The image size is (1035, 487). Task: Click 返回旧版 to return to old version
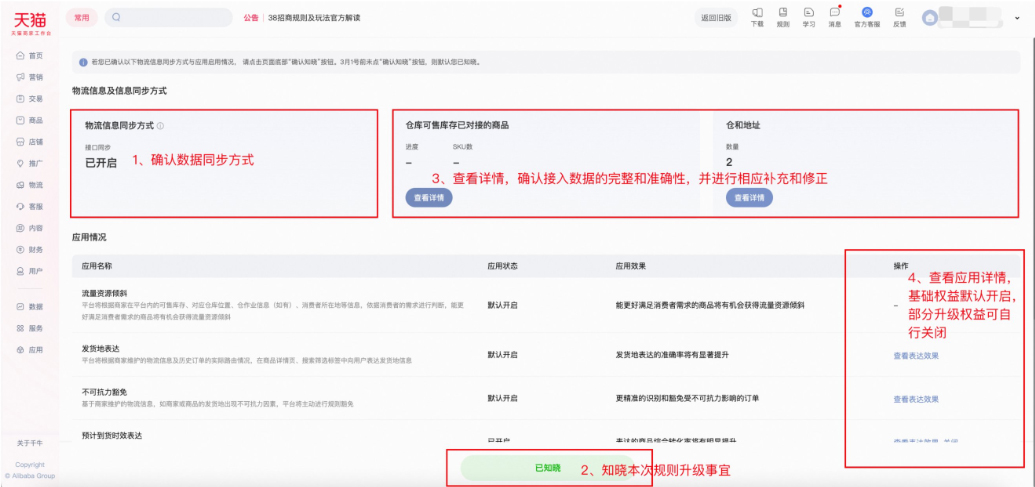[716, 18]
